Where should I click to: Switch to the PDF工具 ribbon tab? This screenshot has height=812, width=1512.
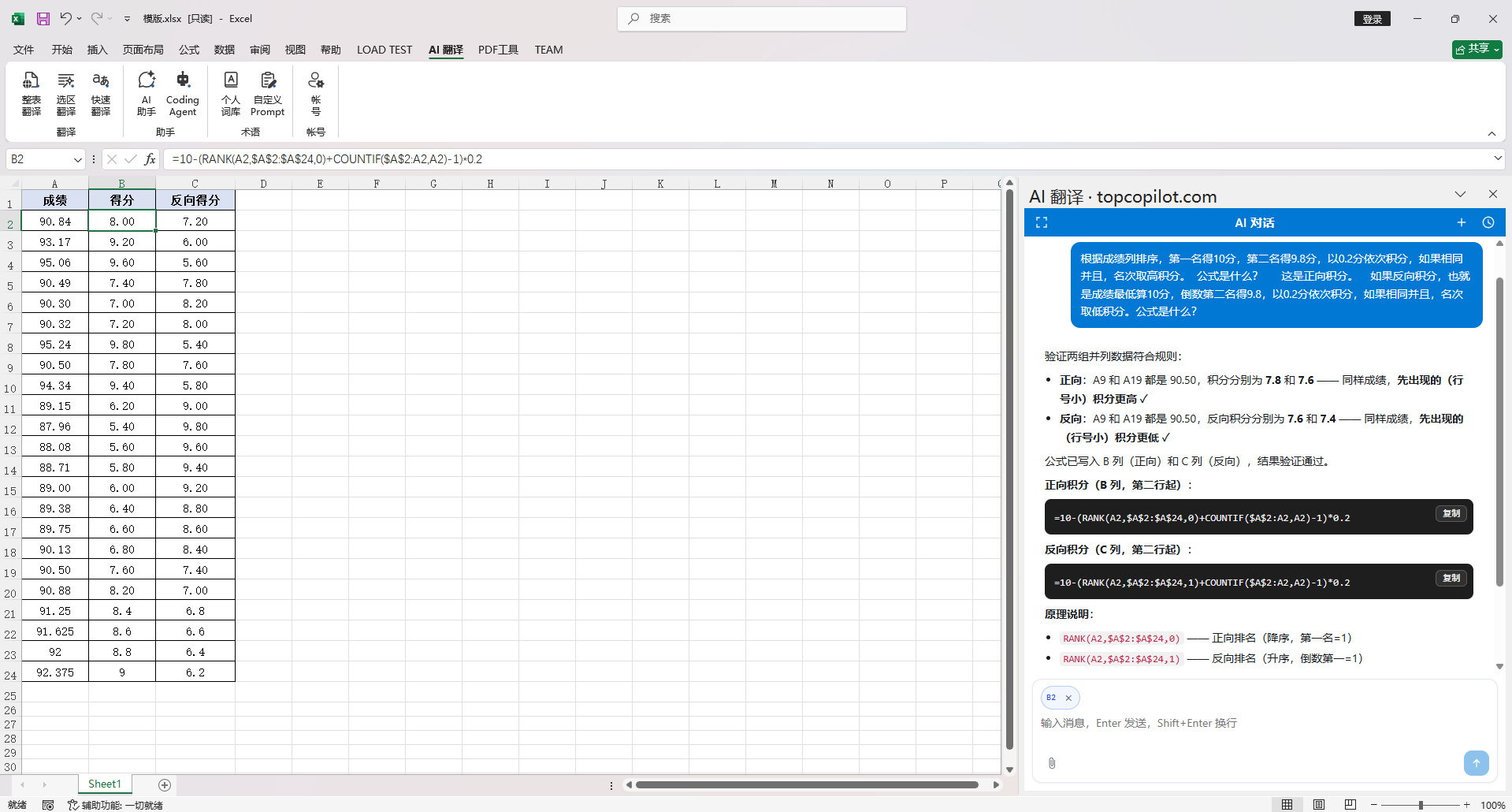click(498, 50)
